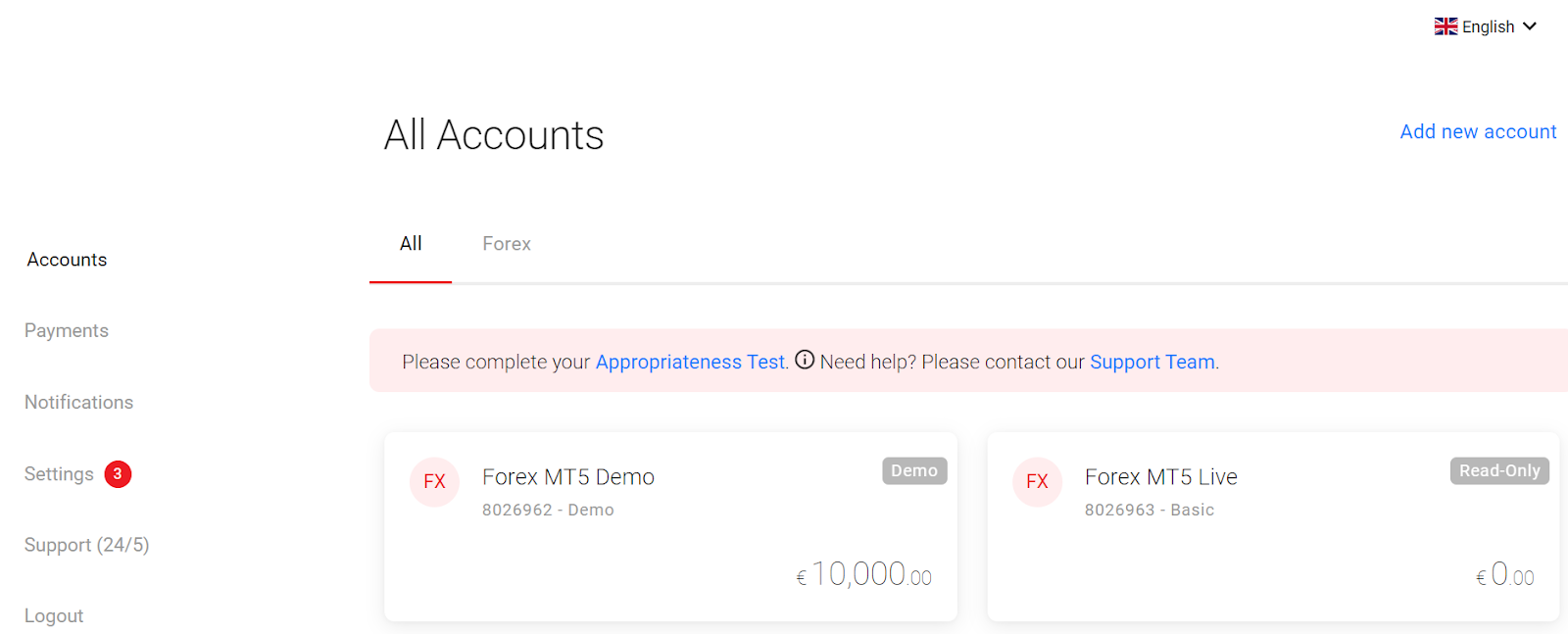
Task: Click the info icon in the alert banner
Action: pyautogui.click(x=805, y=360)
